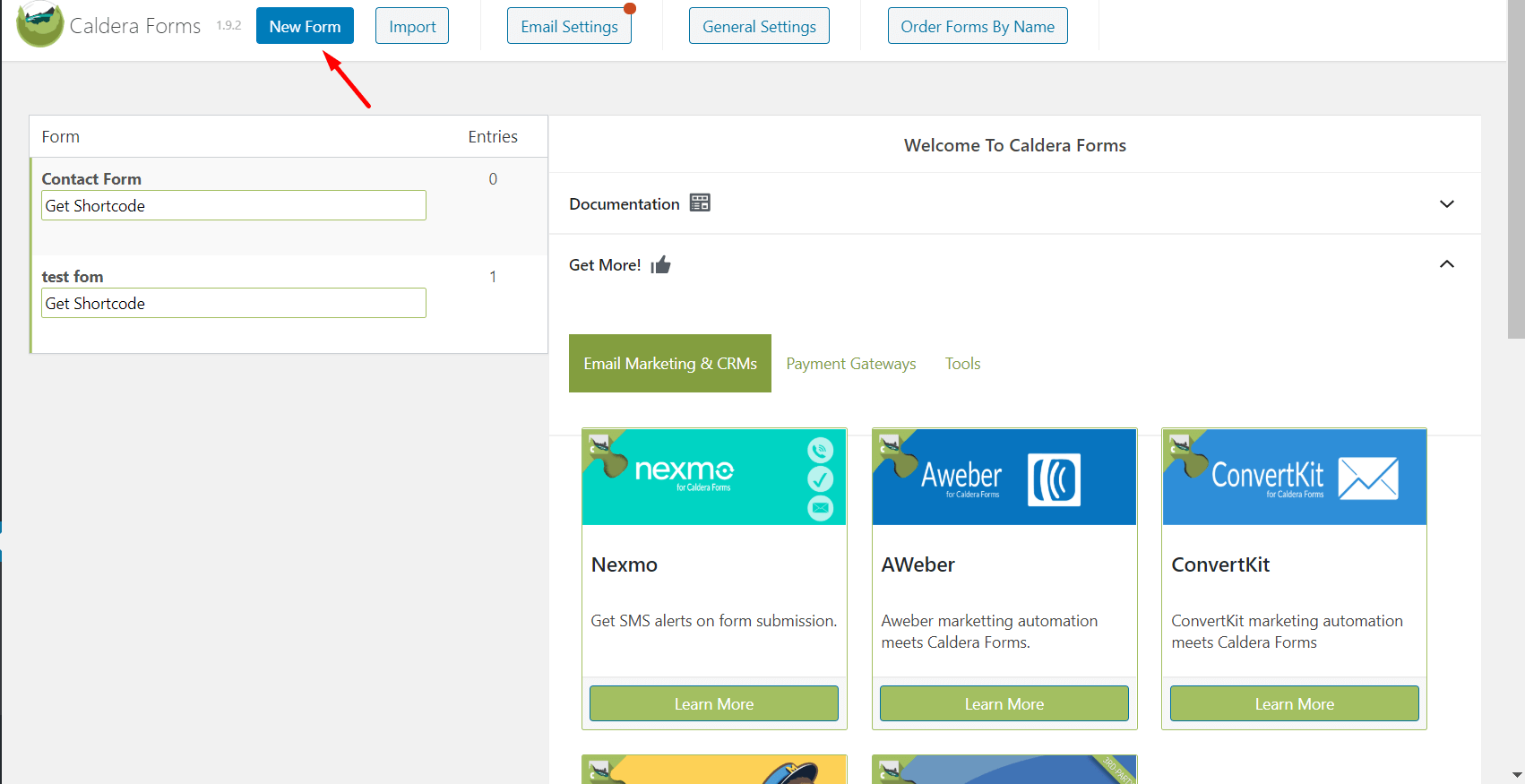Expand the Documentation section chevron
Image resolution: width=1525 pixels, height=784 pixels.
click(1446, 204)
